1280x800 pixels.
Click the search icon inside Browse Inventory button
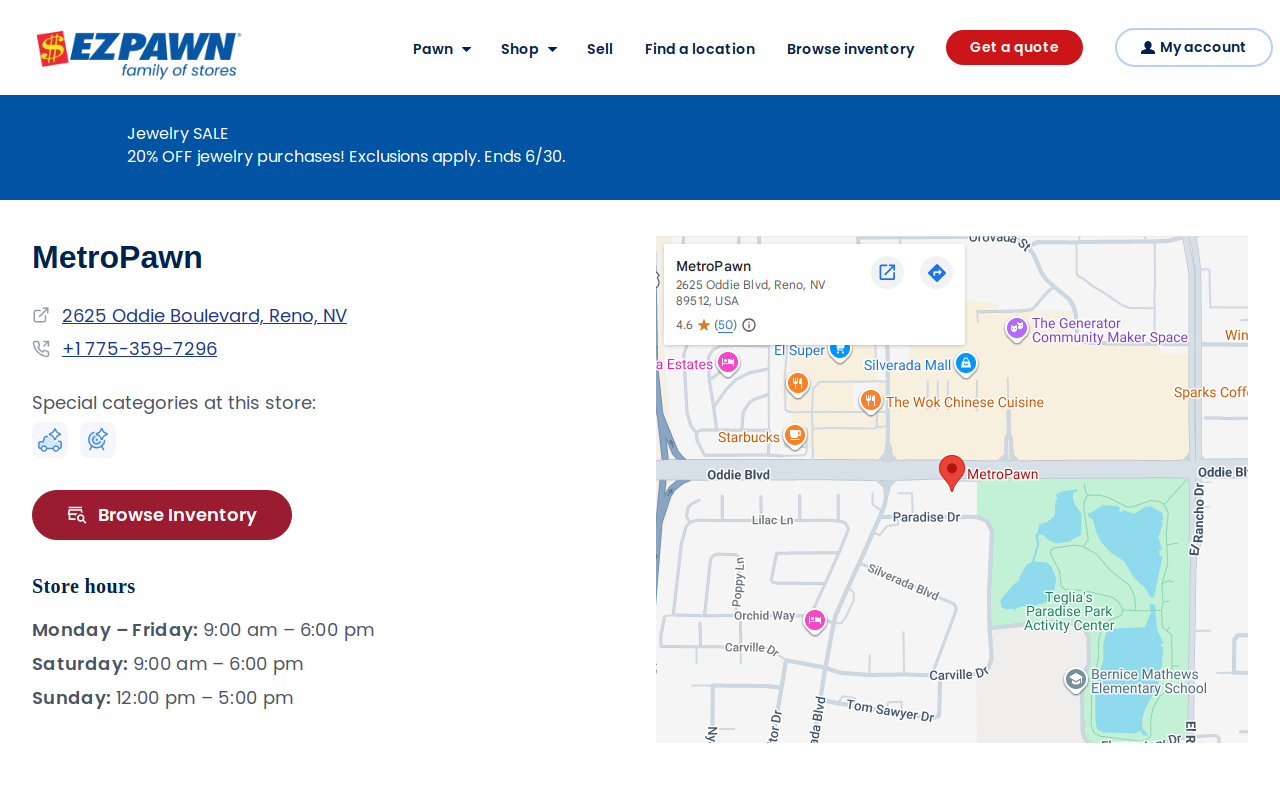76,515
